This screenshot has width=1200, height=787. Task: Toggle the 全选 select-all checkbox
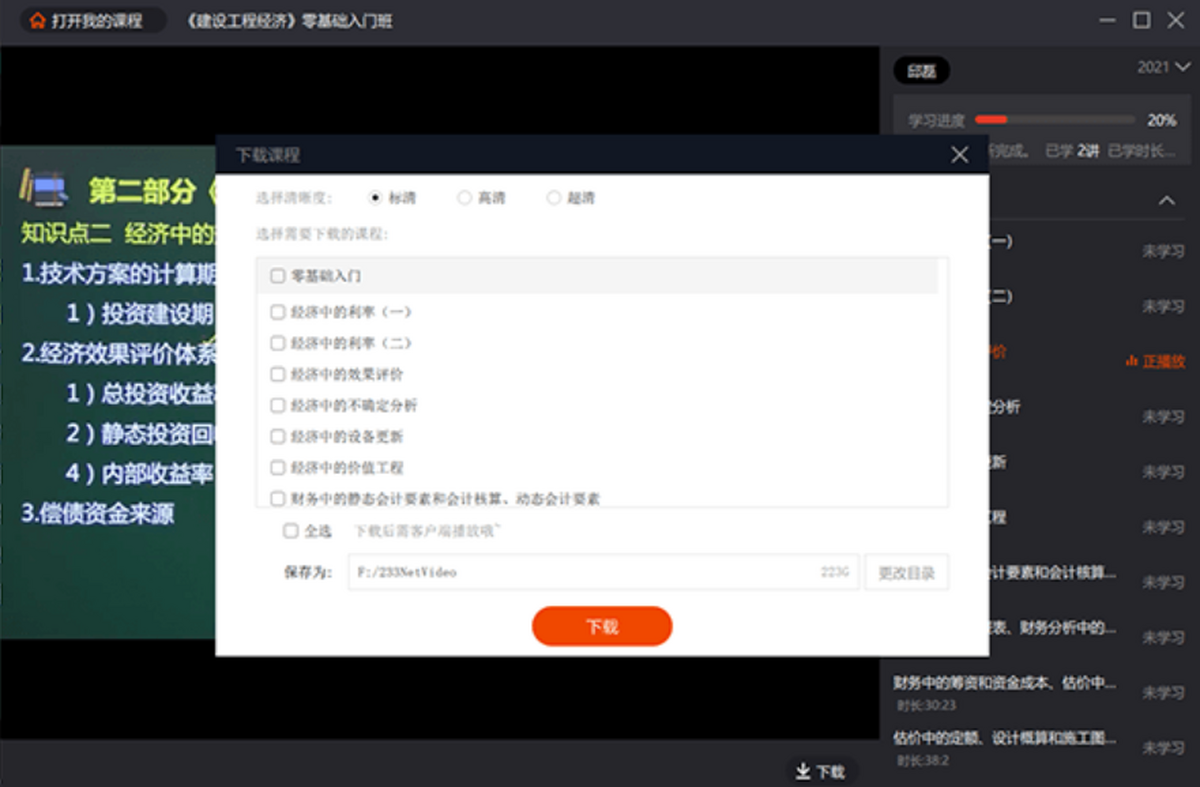(291, 531)
